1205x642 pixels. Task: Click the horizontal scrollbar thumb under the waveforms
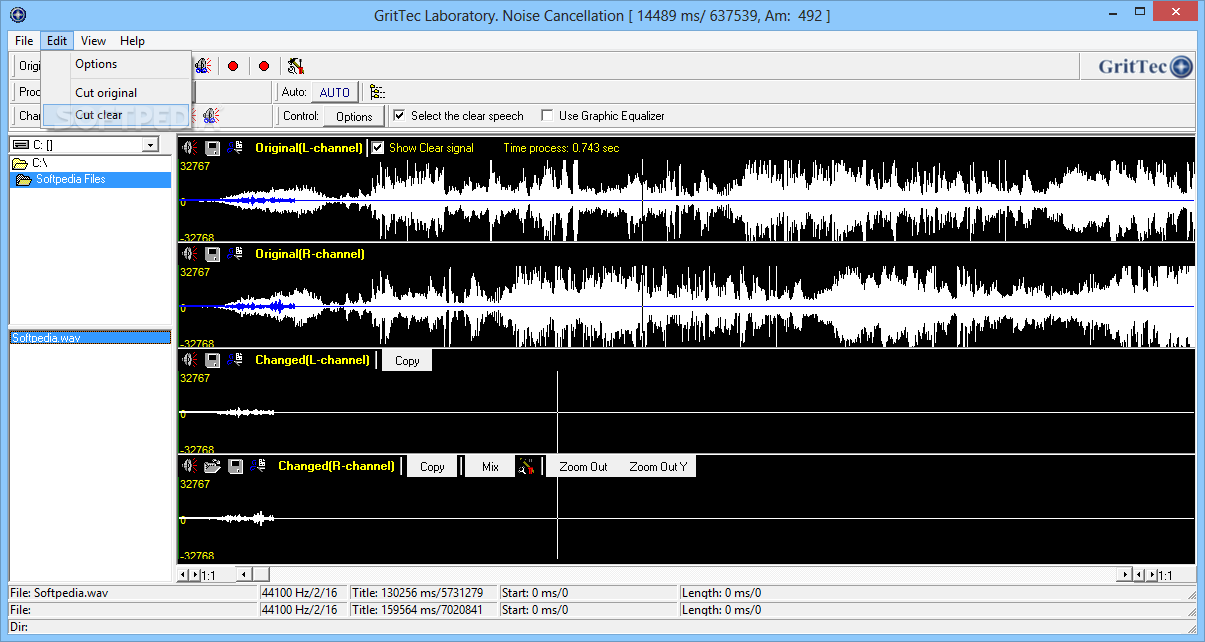point(259,575)
